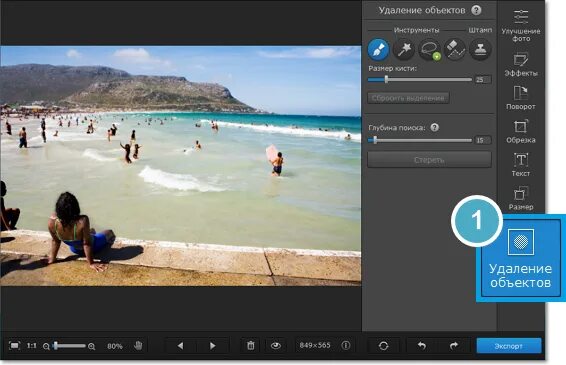The width and height of the screenshot is (566, 365).
Task: Adjust the Размер кисти slider
Action: tap(420, 79)
